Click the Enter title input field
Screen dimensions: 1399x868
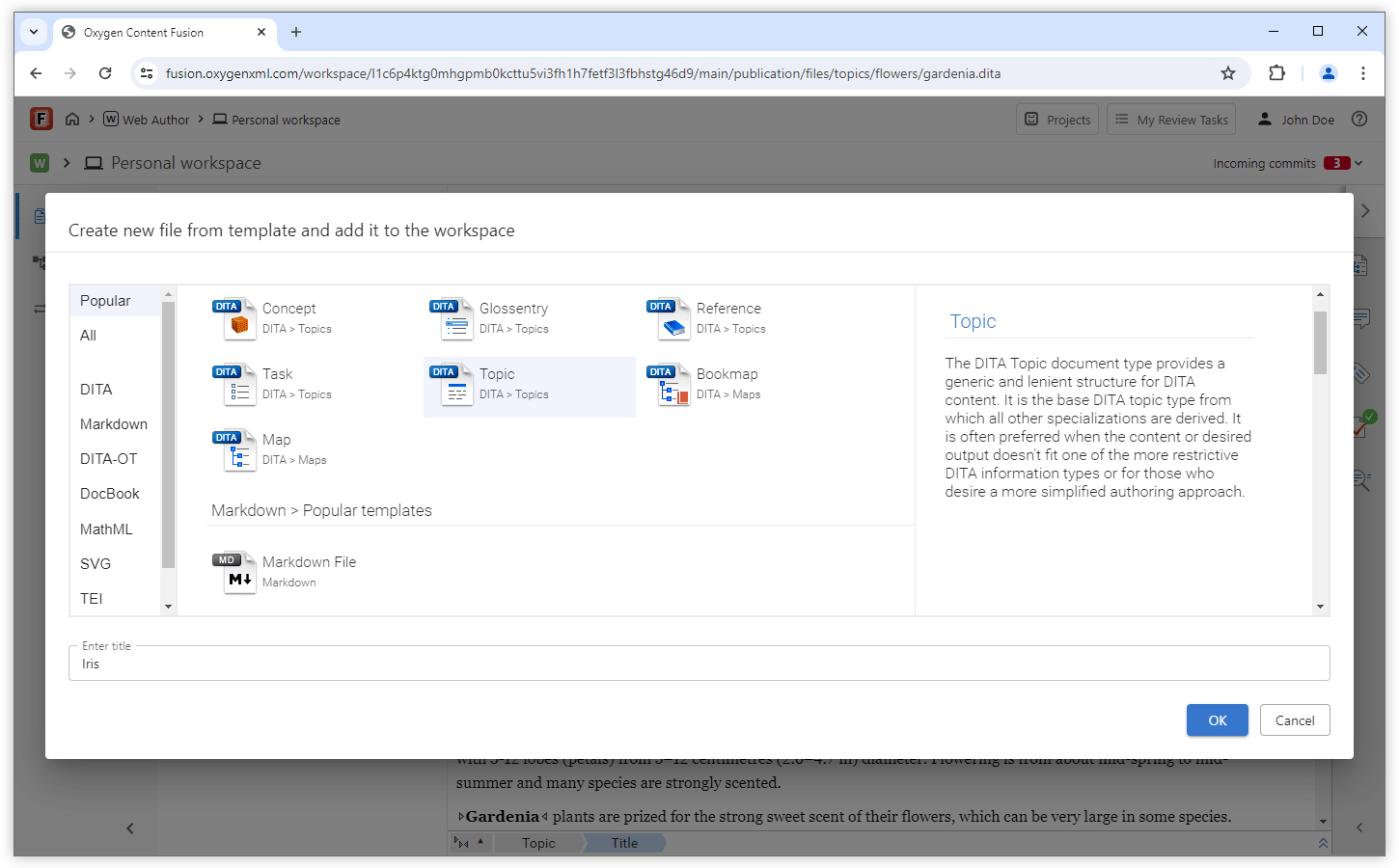pos(699,664)
